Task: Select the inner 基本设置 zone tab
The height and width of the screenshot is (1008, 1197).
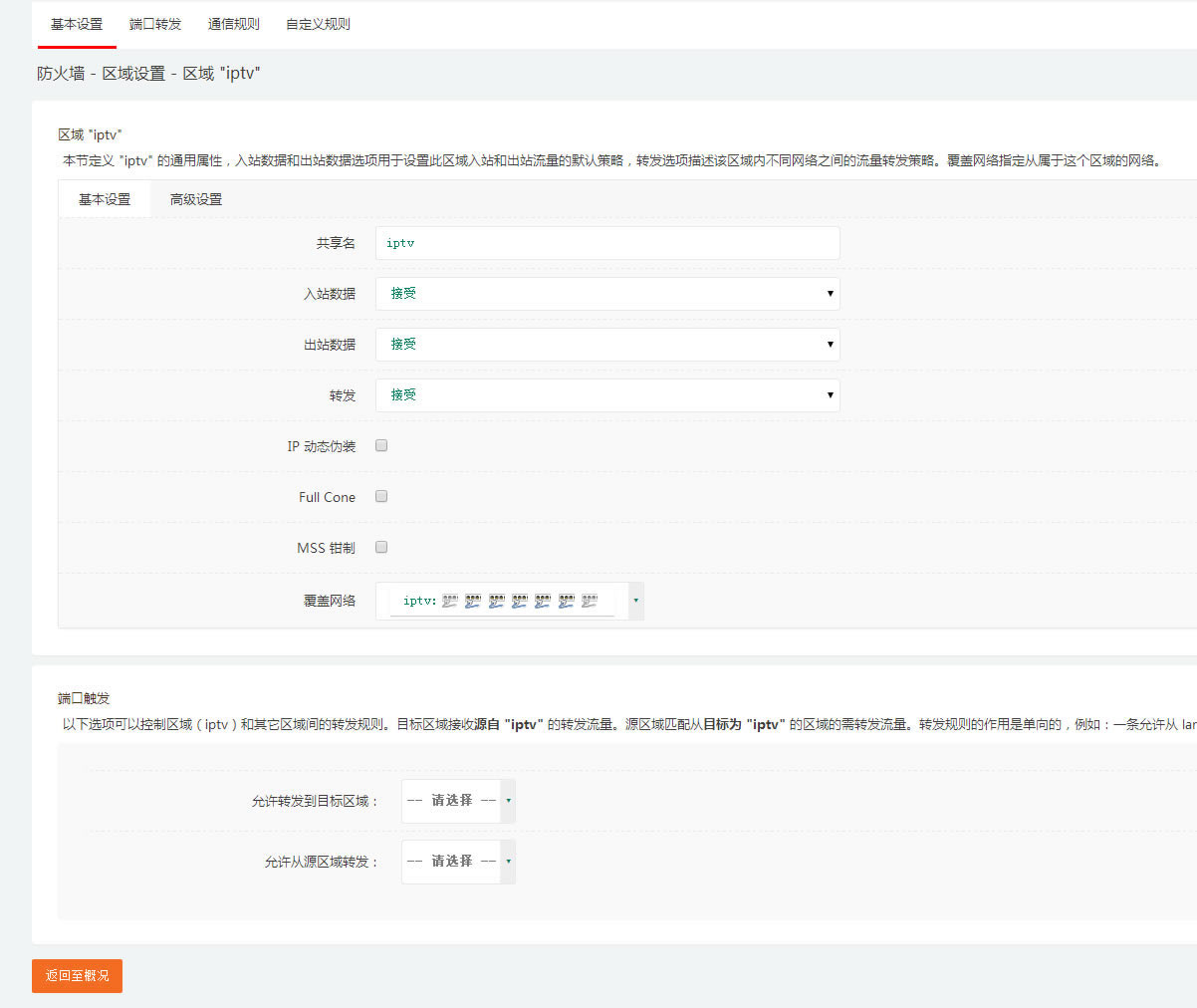Action: coord(105,199)
